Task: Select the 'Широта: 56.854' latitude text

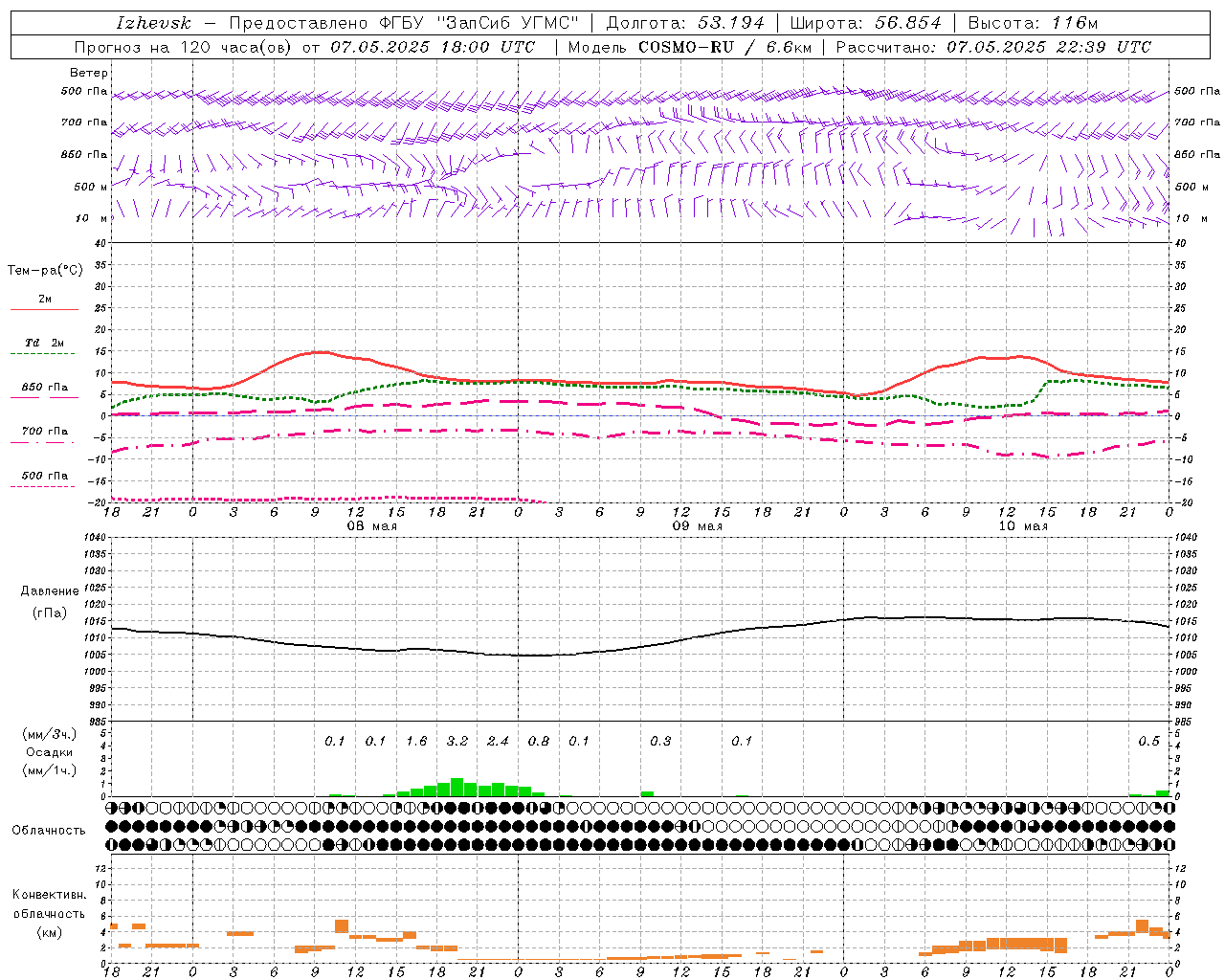Action: coord(865,23)
